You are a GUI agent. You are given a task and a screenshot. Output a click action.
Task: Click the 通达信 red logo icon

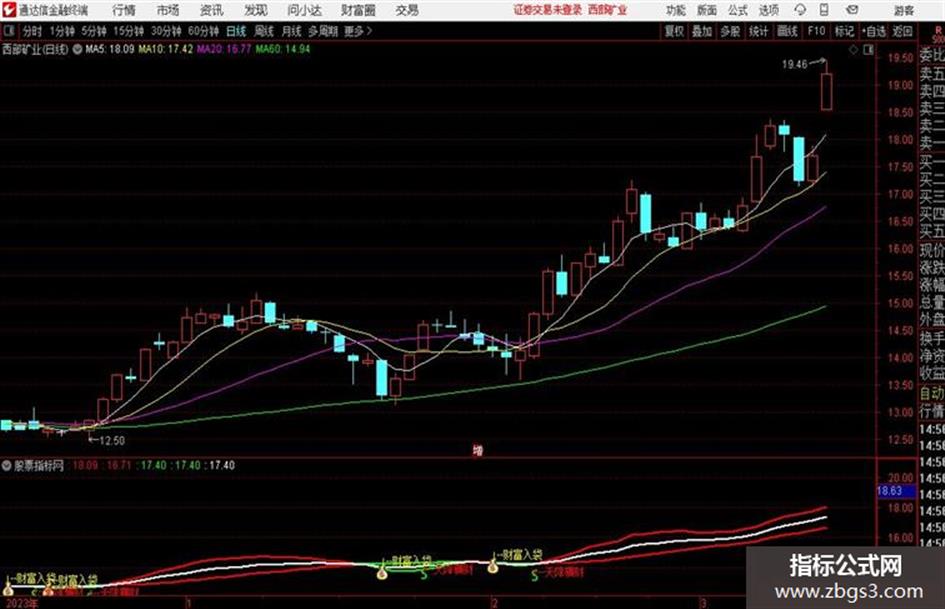tap(8, 10)
